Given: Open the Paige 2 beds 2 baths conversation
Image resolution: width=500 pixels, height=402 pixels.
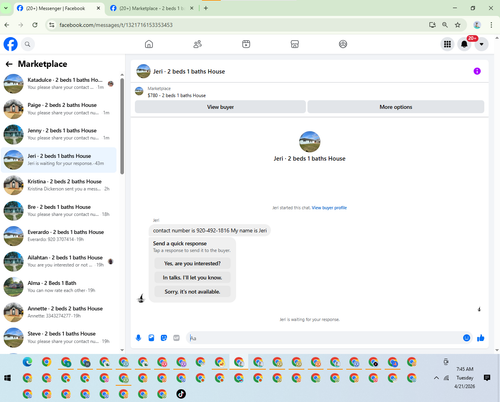Looking at the screenshot, I should coord(59,109).
